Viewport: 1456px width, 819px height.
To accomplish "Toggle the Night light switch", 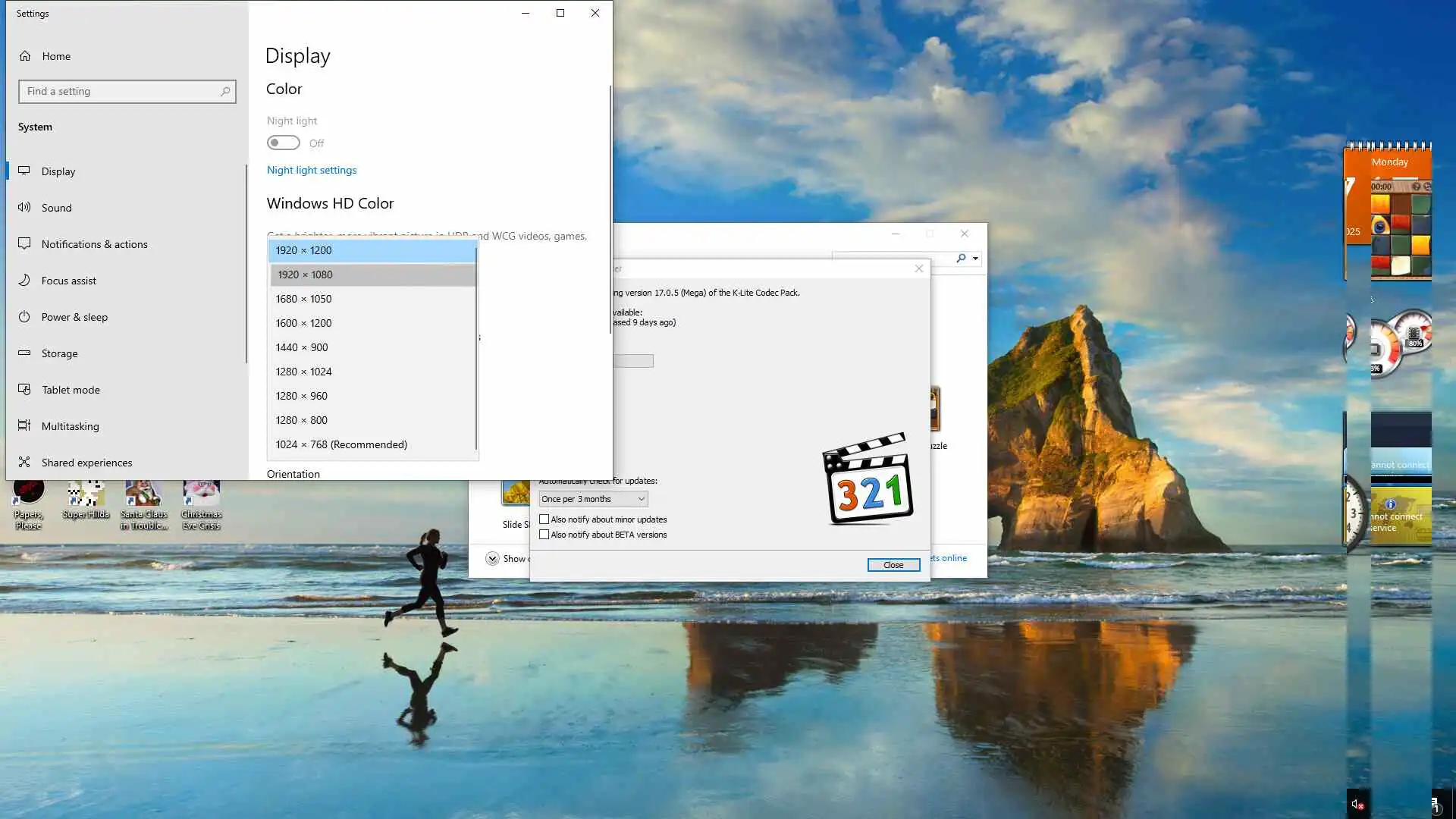I will point(284,143).
